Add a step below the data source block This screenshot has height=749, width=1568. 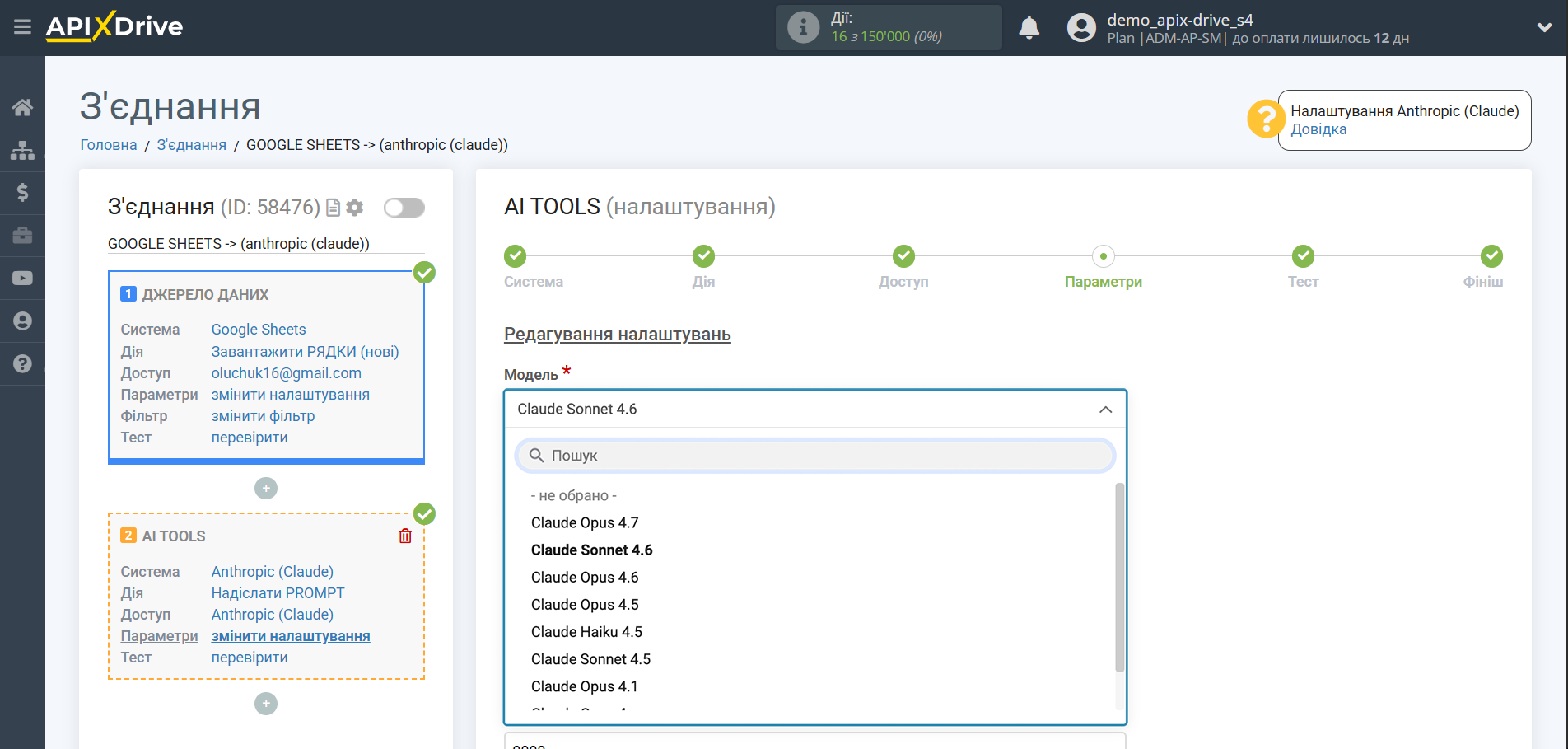(x=266, y=489)
